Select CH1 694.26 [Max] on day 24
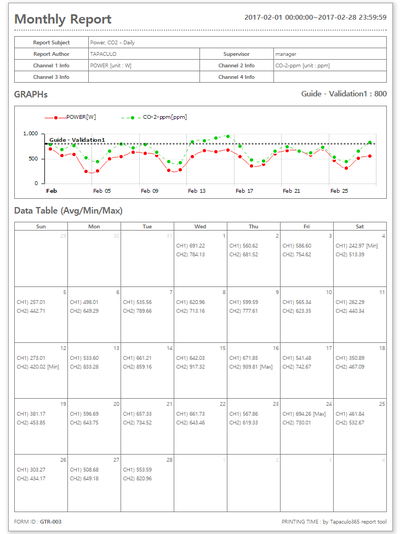 [x=304, y=414]
